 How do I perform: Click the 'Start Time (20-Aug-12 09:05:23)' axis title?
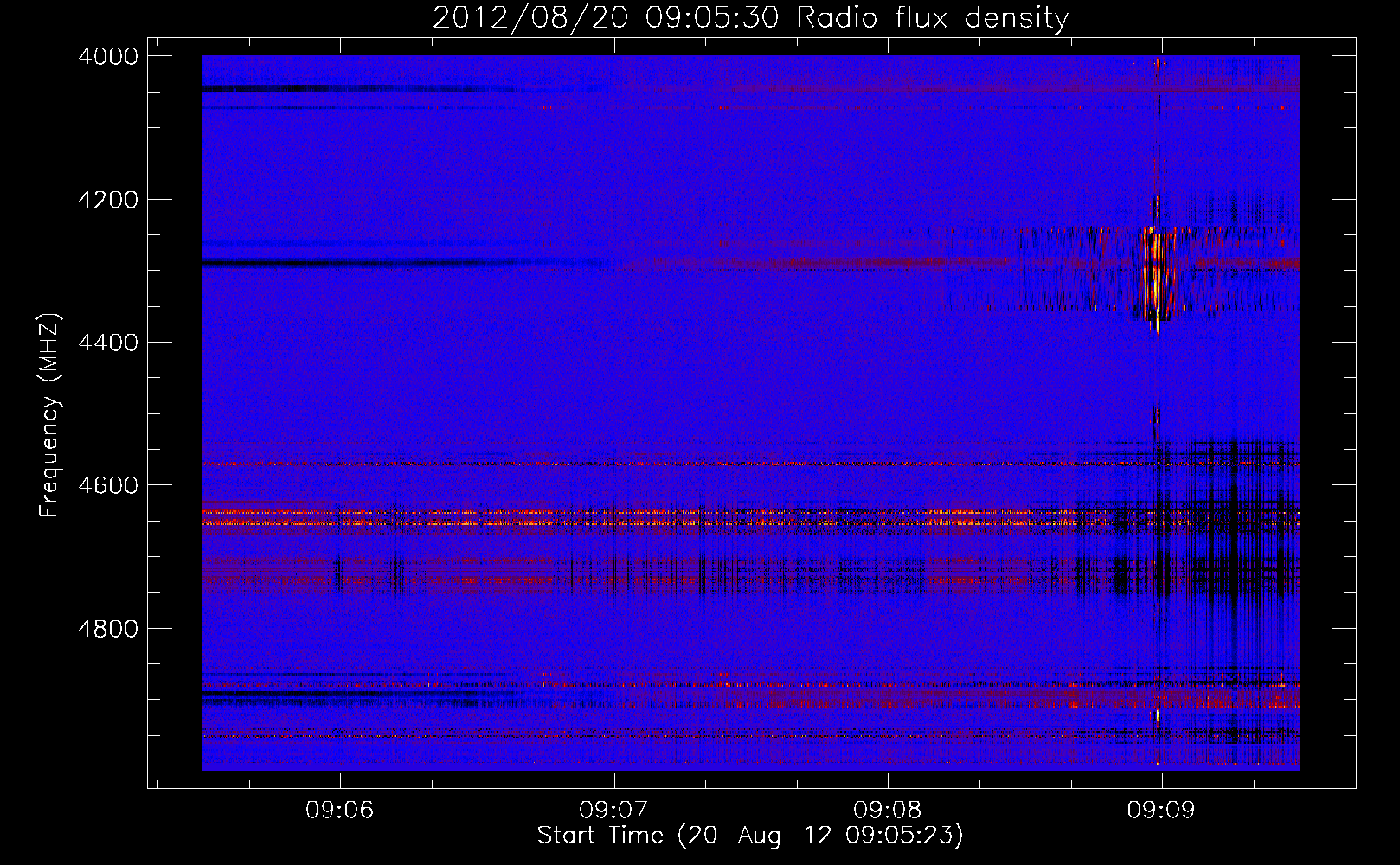point(750,836)
